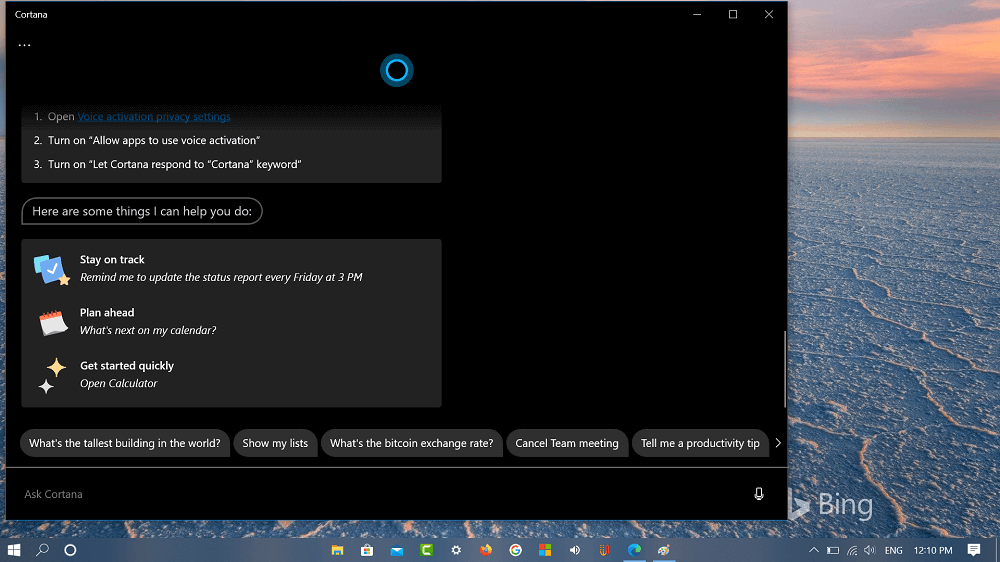Choose 'Tell me a productivity tip' chip

pyautogui.click(x=700, y=443)
